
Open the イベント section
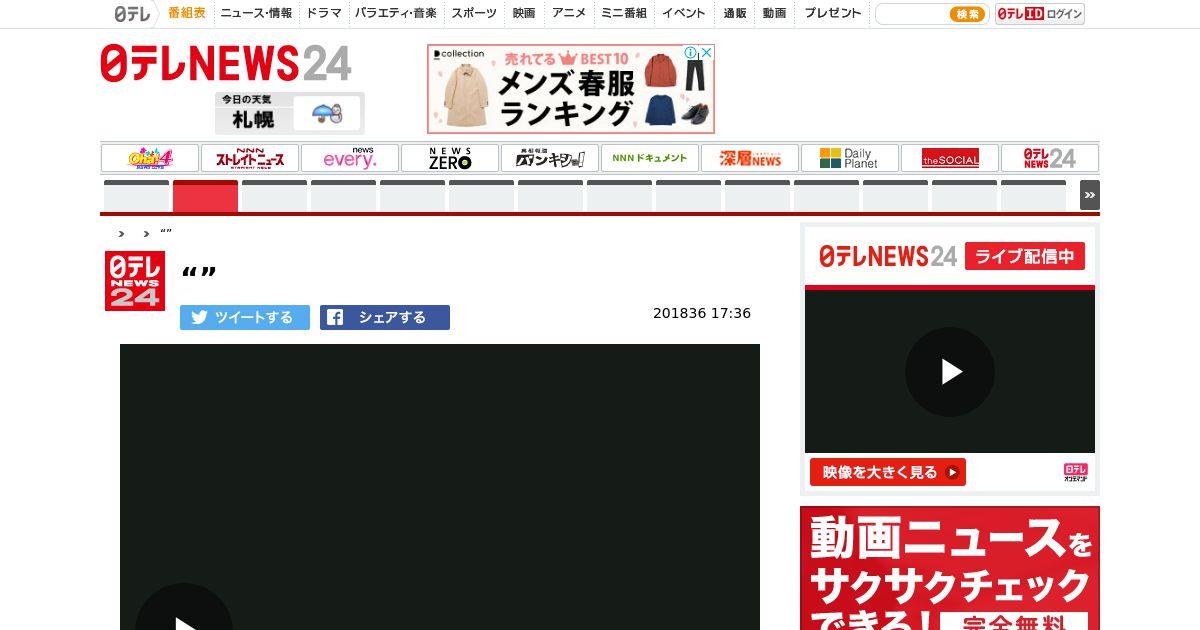684,14
